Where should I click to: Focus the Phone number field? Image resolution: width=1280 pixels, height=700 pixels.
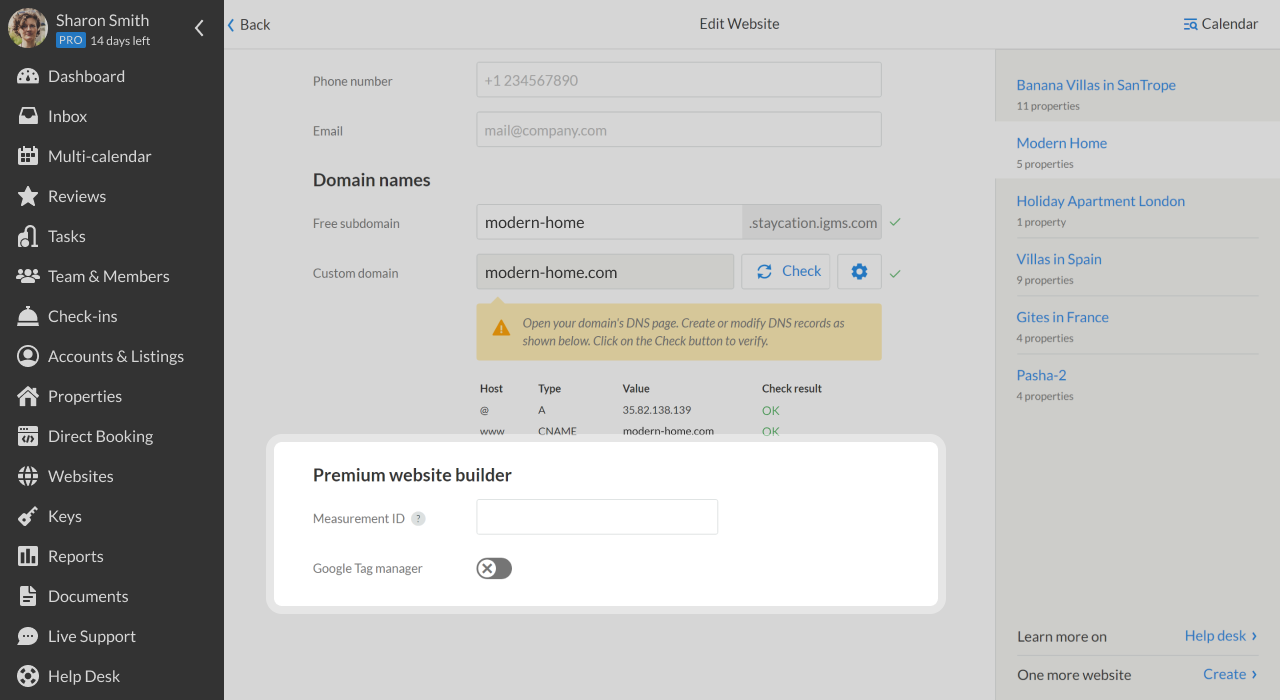[679, 80]
